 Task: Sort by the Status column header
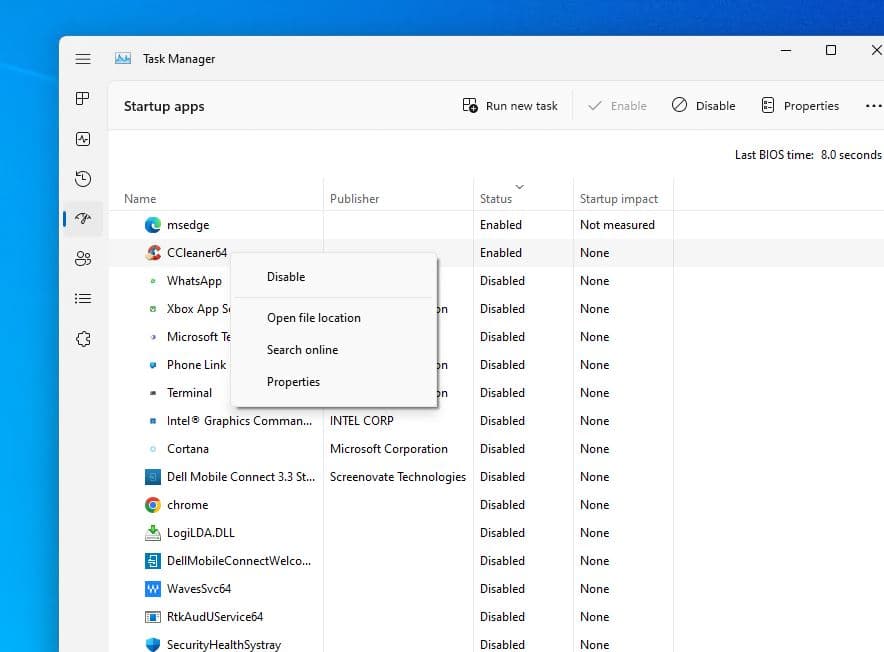click(496, 199)
